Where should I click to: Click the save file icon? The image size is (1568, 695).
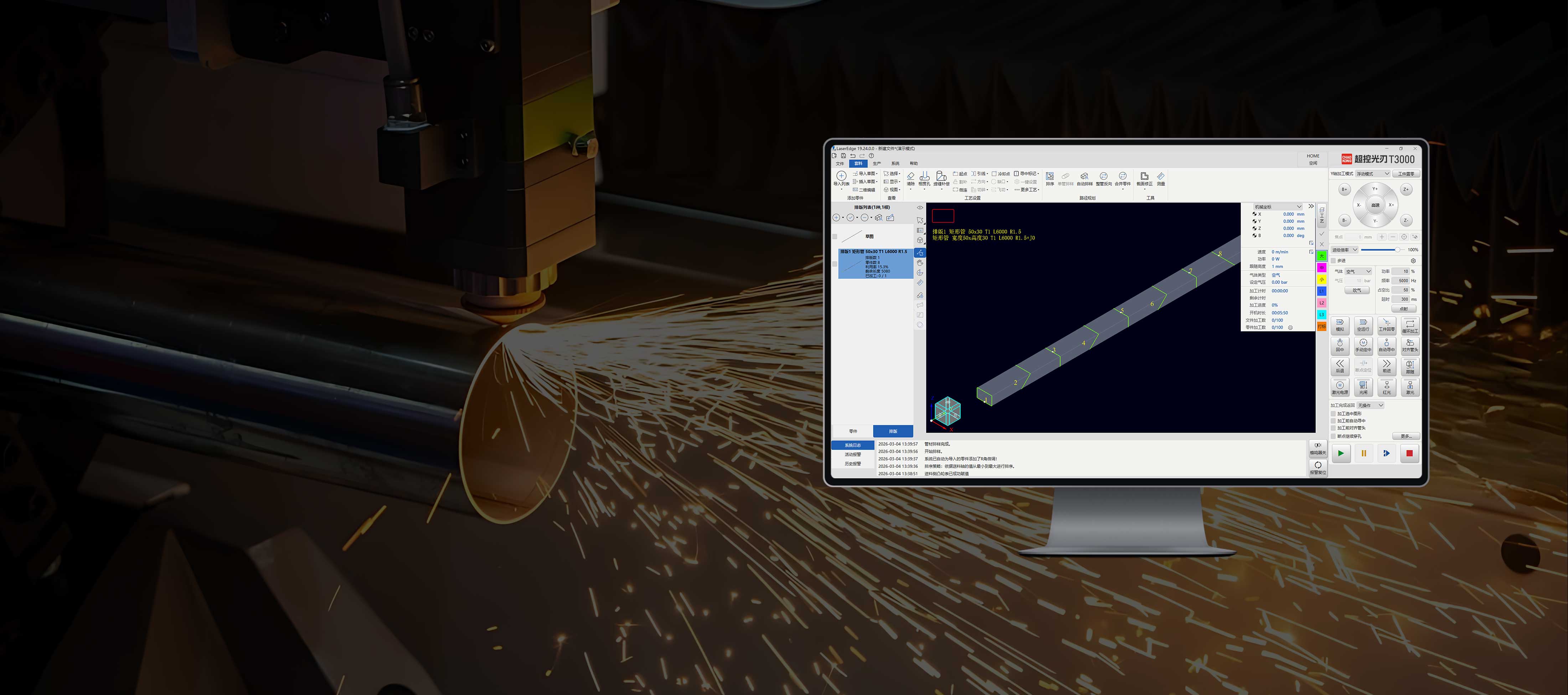(x=843, y=156)
